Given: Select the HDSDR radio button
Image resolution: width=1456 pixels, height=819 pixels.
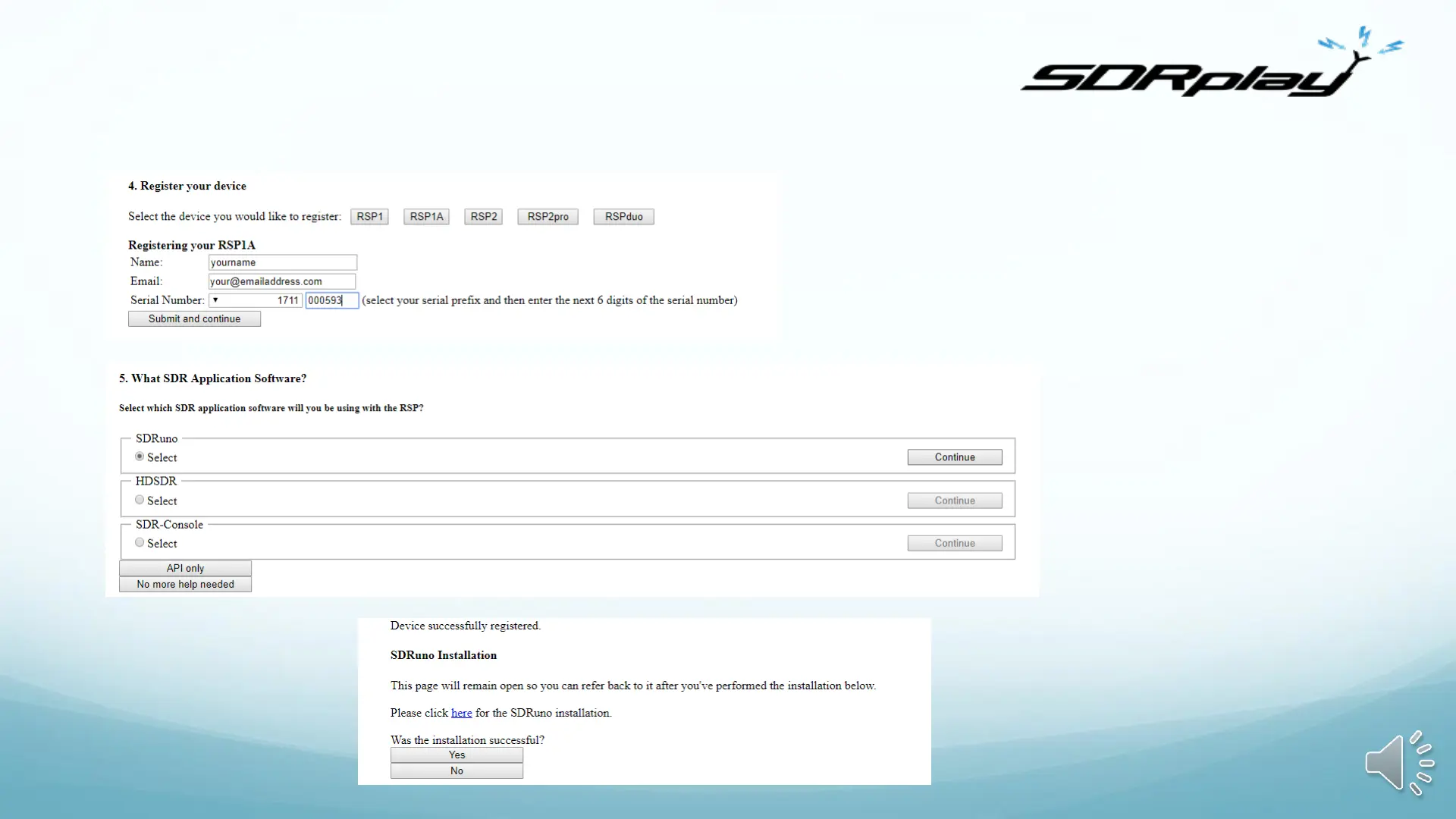Looking at the screenshot, I should 140,500.
